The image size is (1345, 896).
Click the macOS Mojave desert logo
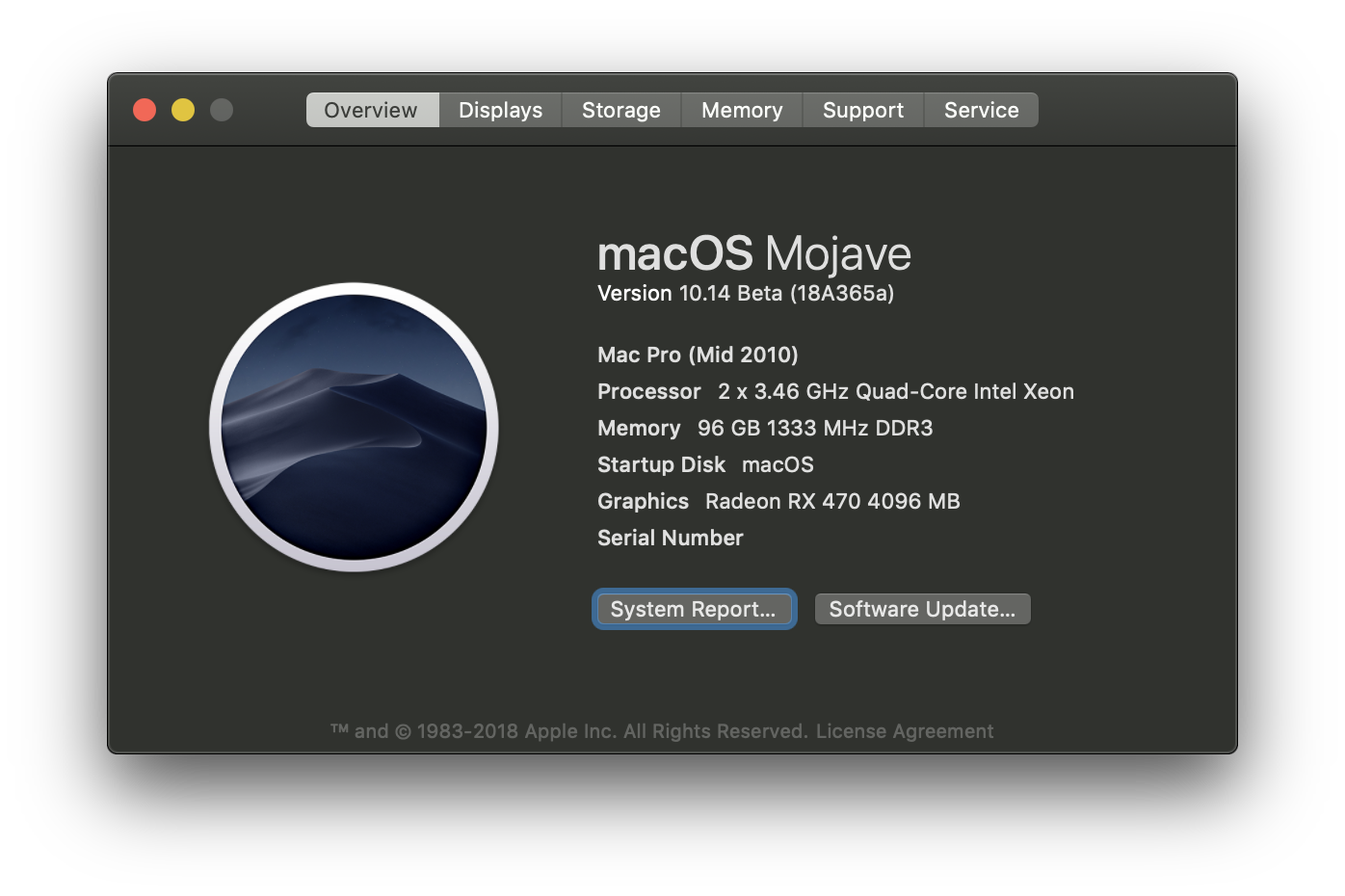click(354, 427)
